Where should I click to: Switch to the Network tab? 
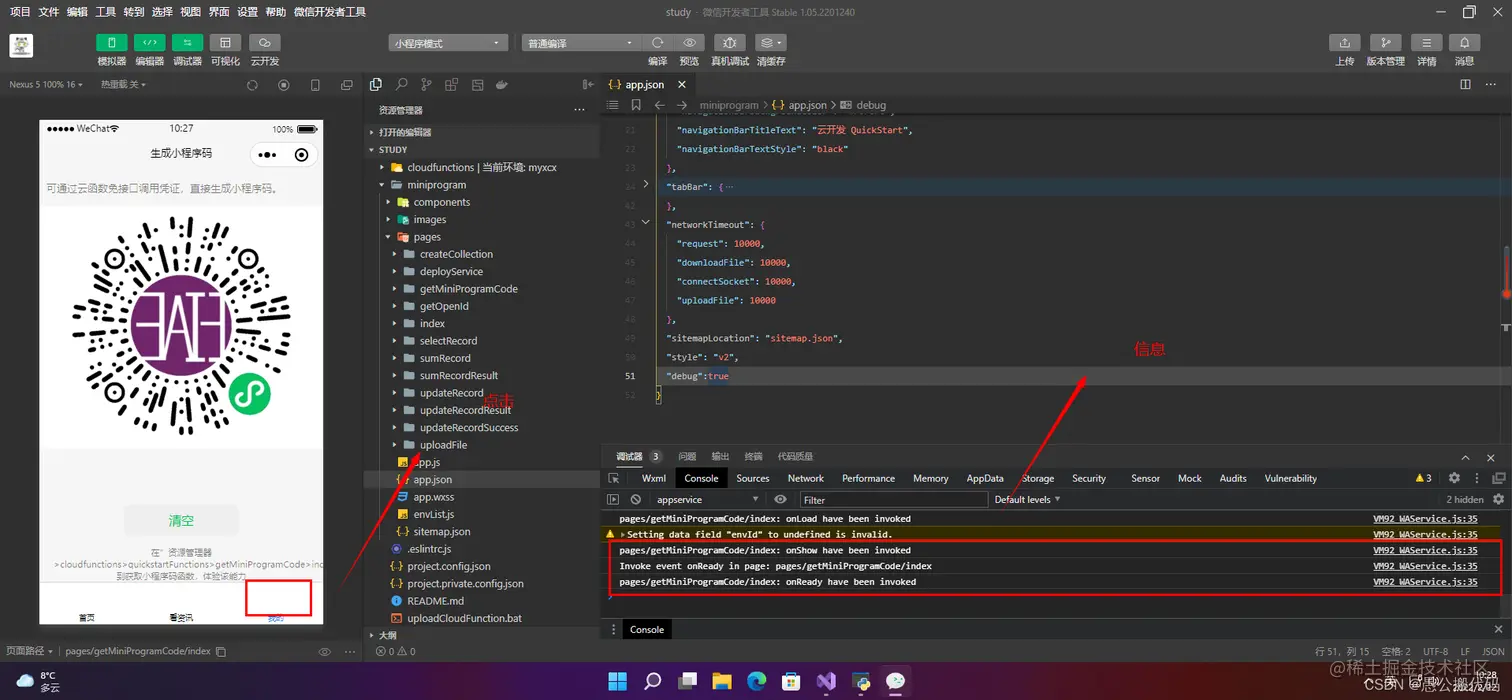[805, 478]
